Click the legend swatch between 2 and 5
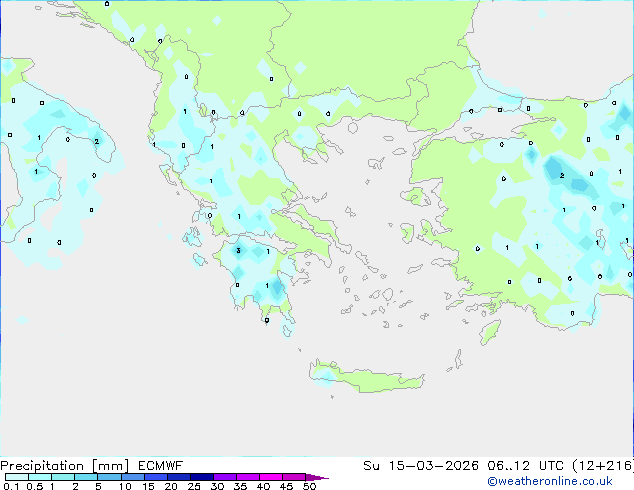This screenshot has width=634, height=490. [87, 478]
